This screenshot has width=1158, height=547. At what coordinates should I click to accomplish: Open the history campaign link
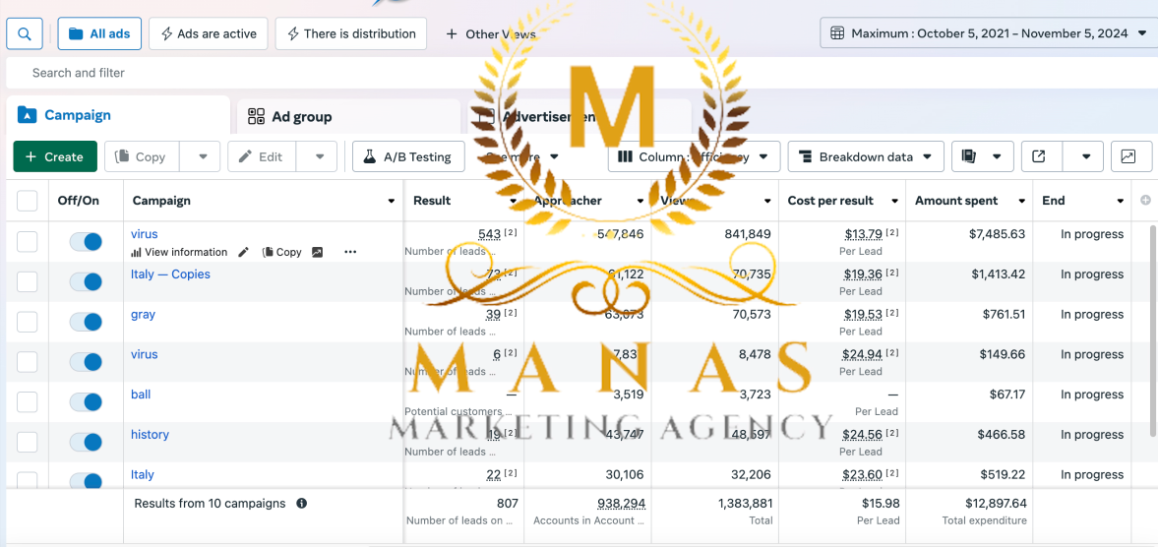(x=150, y=434)
